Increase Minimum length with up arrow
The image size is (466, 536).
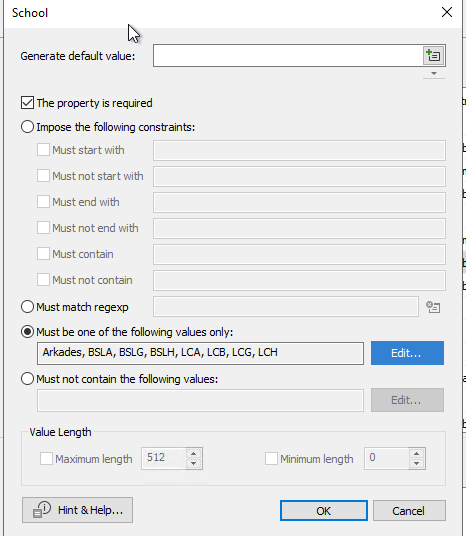coord(416,454)
